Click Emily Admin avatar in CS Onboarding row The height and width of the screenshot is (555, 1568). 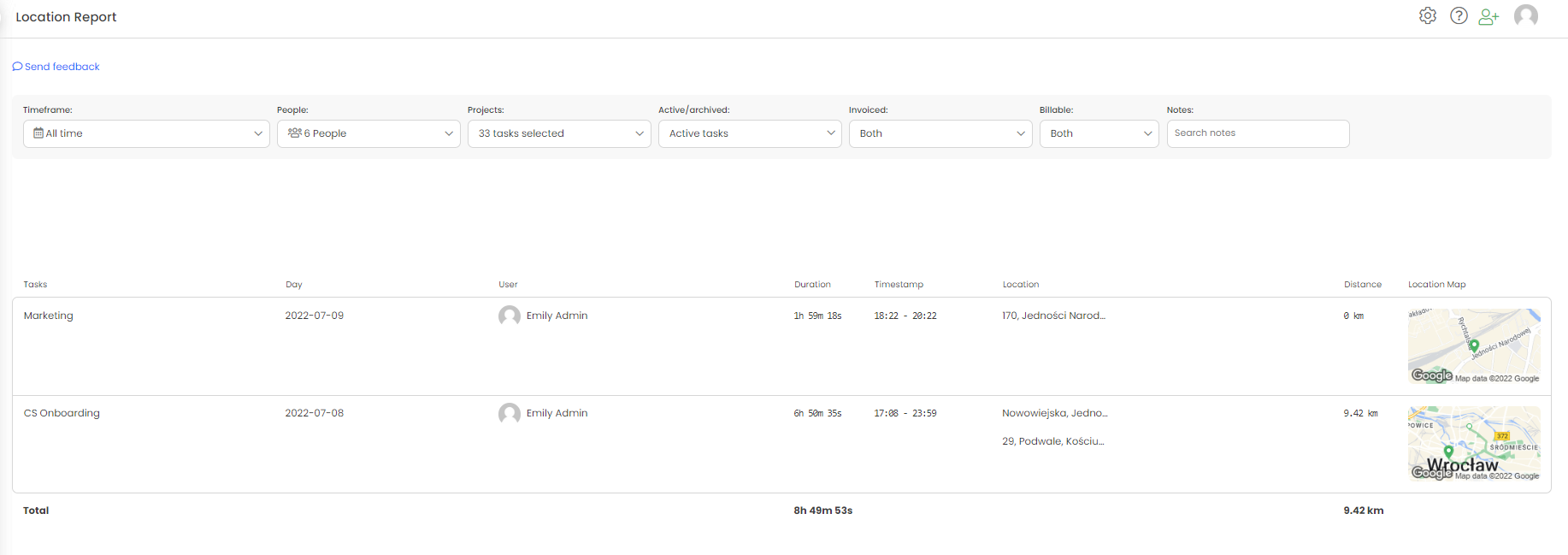click(x=510, y=413)
